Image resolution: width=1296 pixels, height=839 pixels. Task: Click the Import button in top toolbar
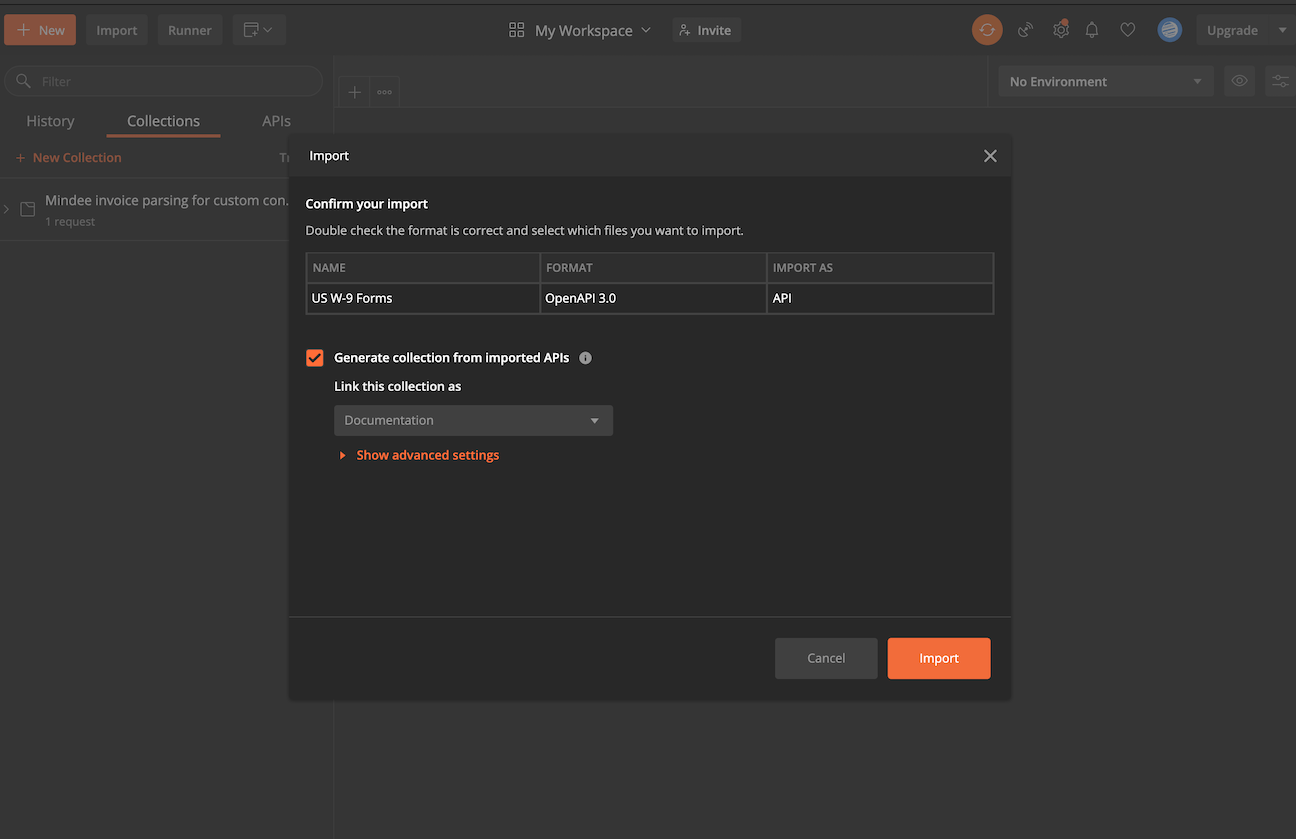click(x=117, y=30)
